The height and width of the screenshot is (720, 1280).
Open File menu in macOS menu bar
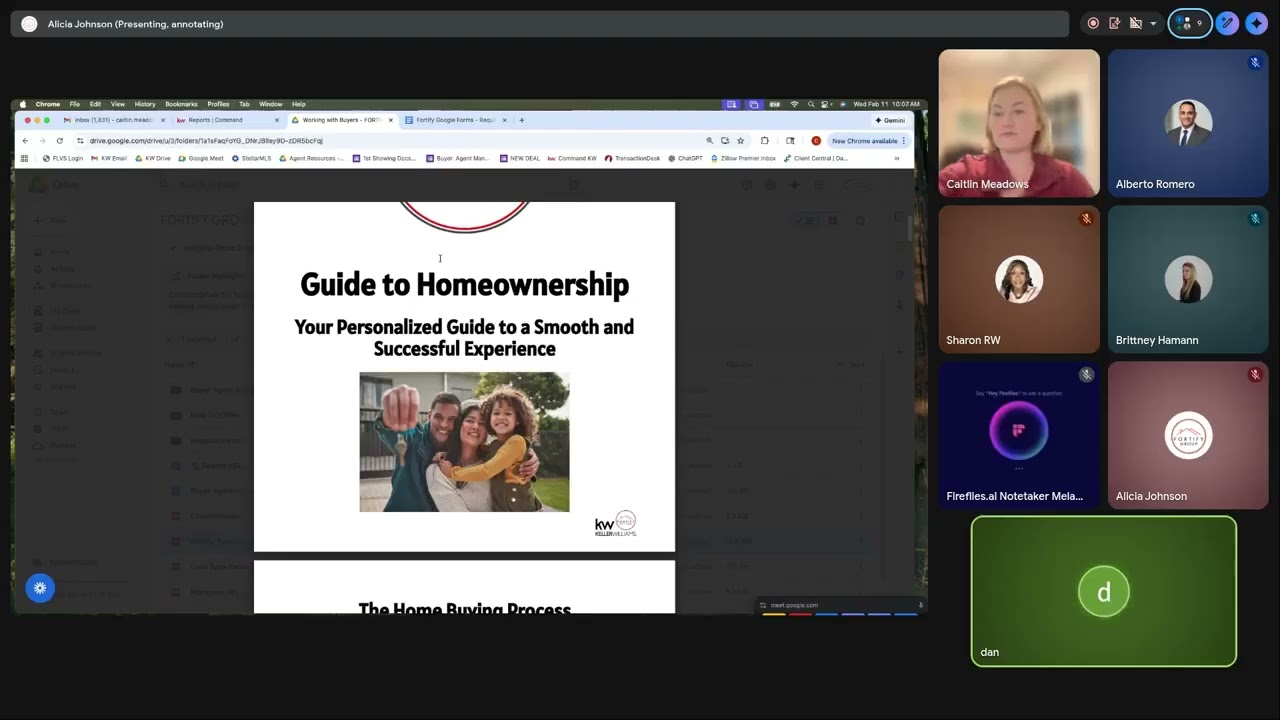coord(74,104)
